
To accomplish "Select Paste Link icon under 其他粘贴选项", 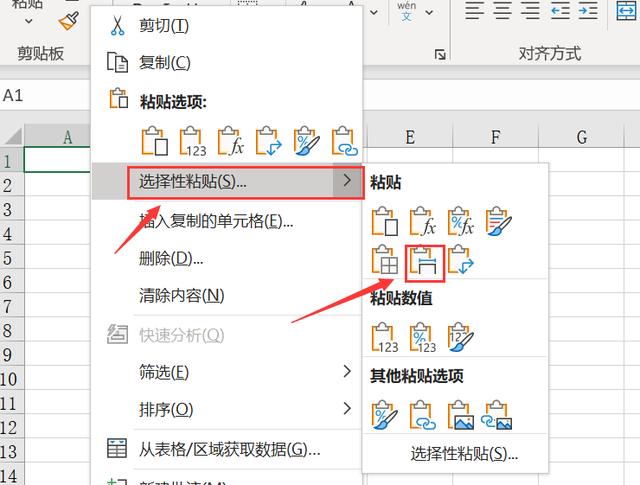I will point(422,415).
